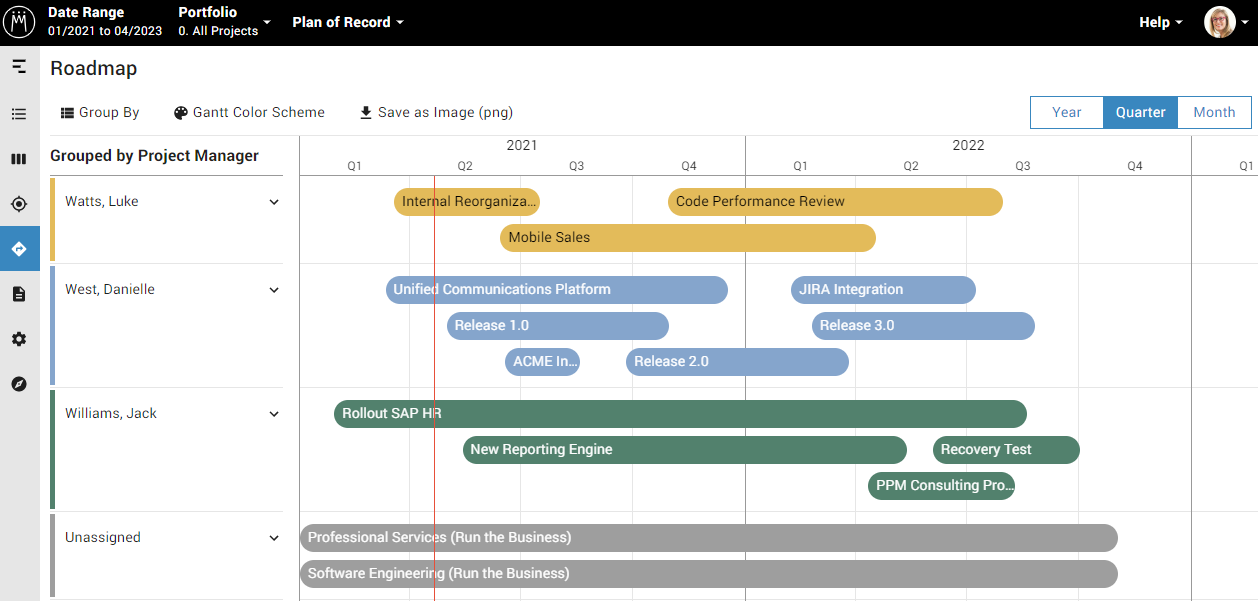The image size is (1258, 601).
Task: Open Gantt Color Scheme
Action: coord(249,113)
